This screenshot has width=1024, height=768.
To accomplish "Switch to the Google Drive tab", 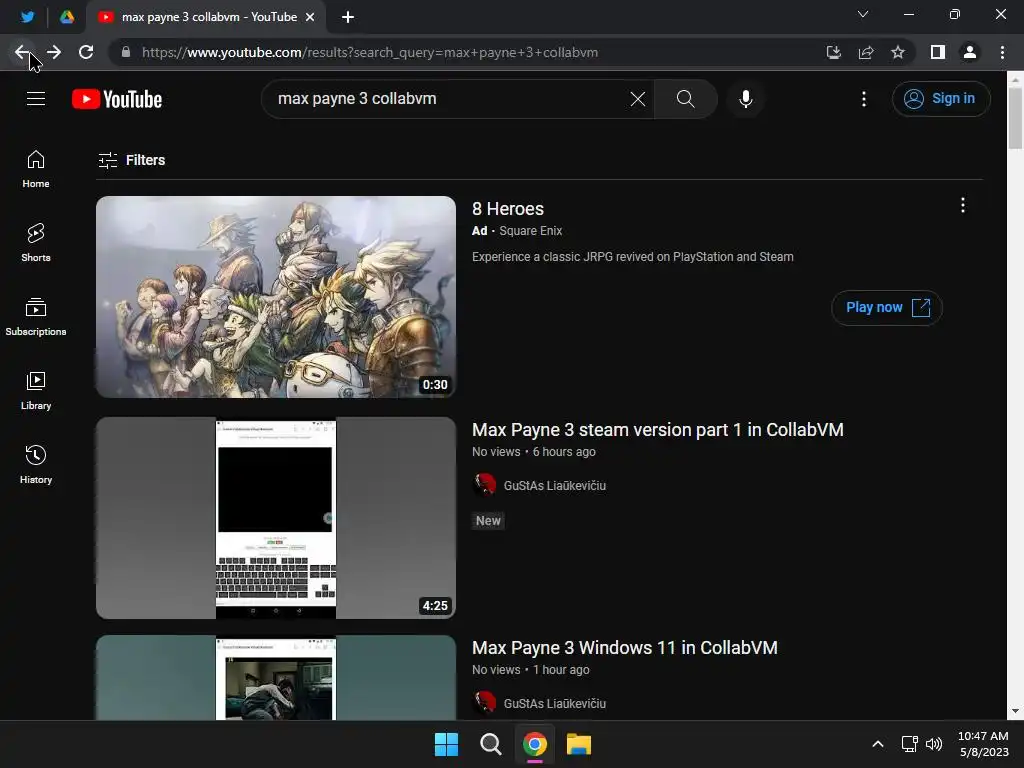I will coord(67,17).
